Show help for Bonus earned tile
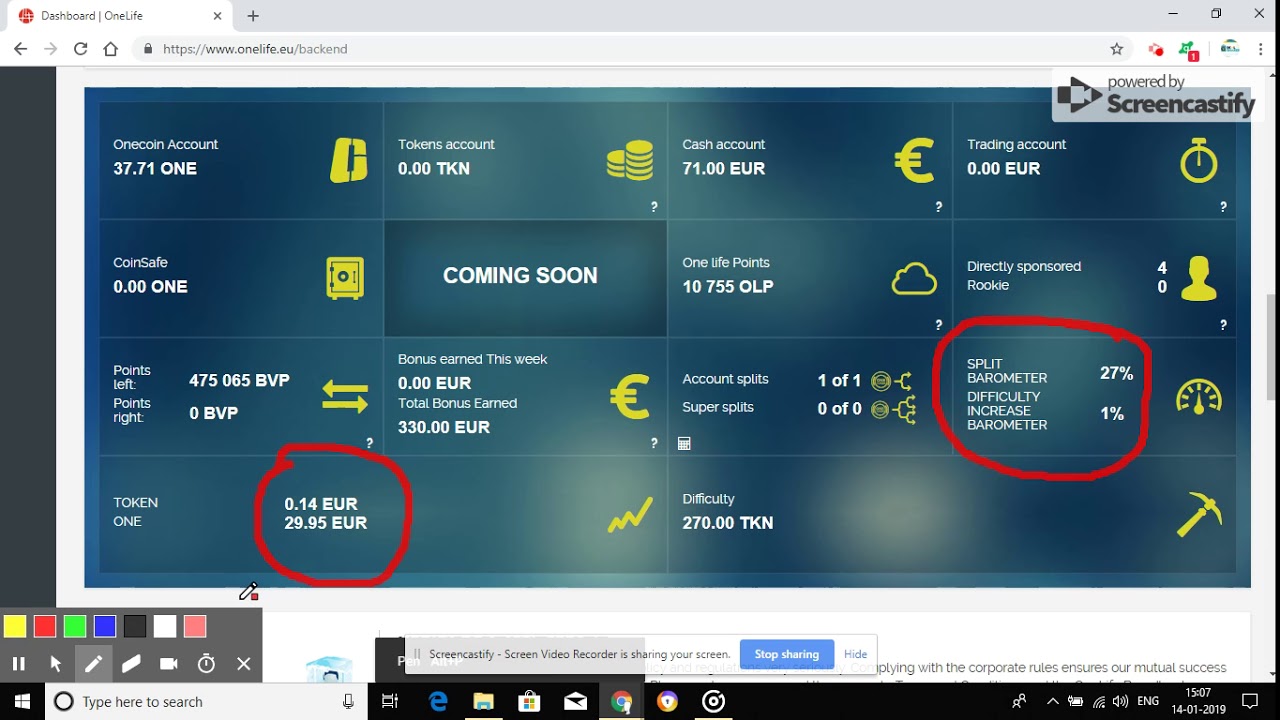 [x=654, y=443]
